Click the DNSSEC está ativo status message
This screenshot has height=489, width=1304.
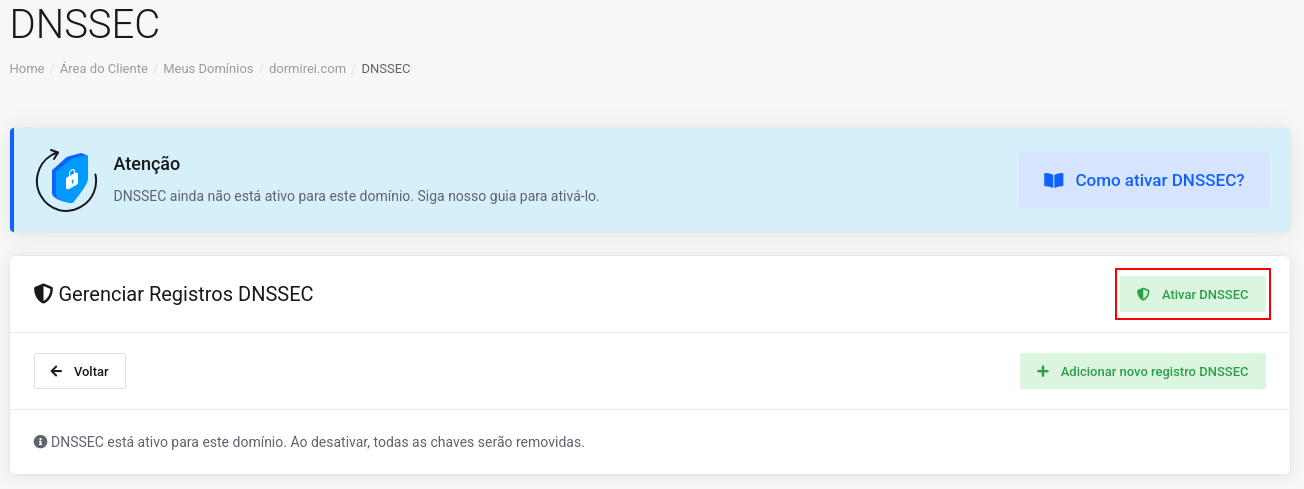click(x=317, y=441)
